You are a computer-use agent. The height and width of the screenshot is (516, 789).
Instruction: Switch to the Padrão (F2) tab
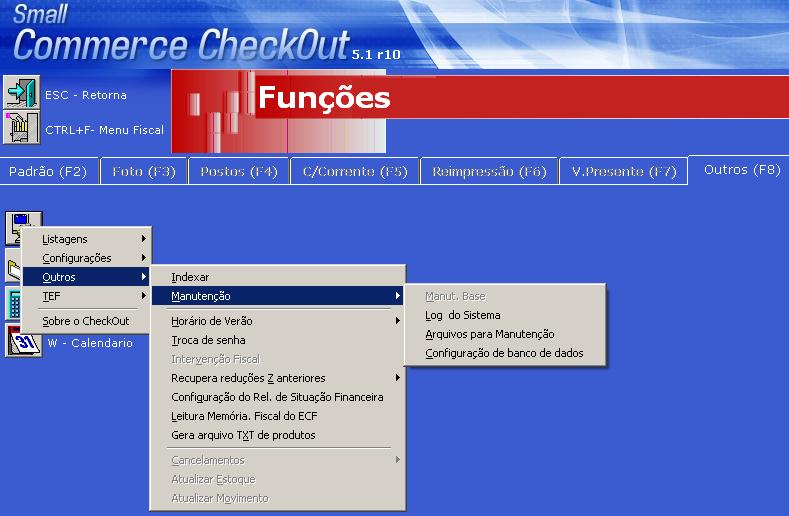pyautogui.click(x=48, y=172)
